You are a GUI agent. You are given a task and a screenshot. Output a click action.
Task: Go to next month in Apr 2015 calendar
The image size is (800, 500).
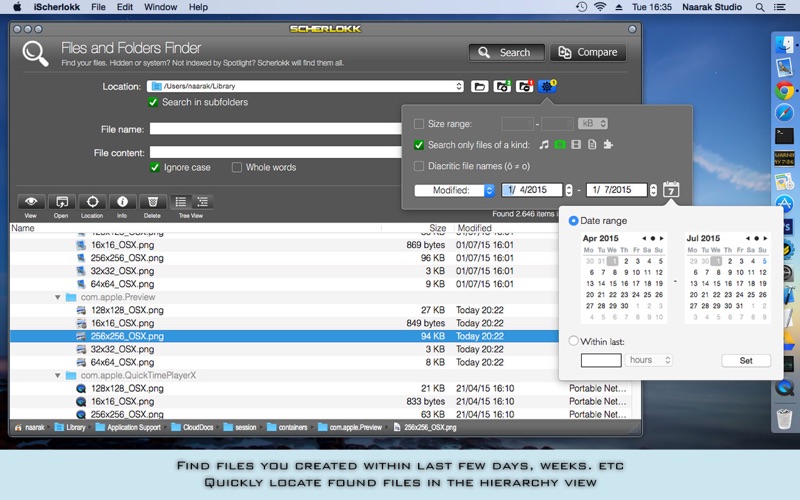tap(662, 238)
